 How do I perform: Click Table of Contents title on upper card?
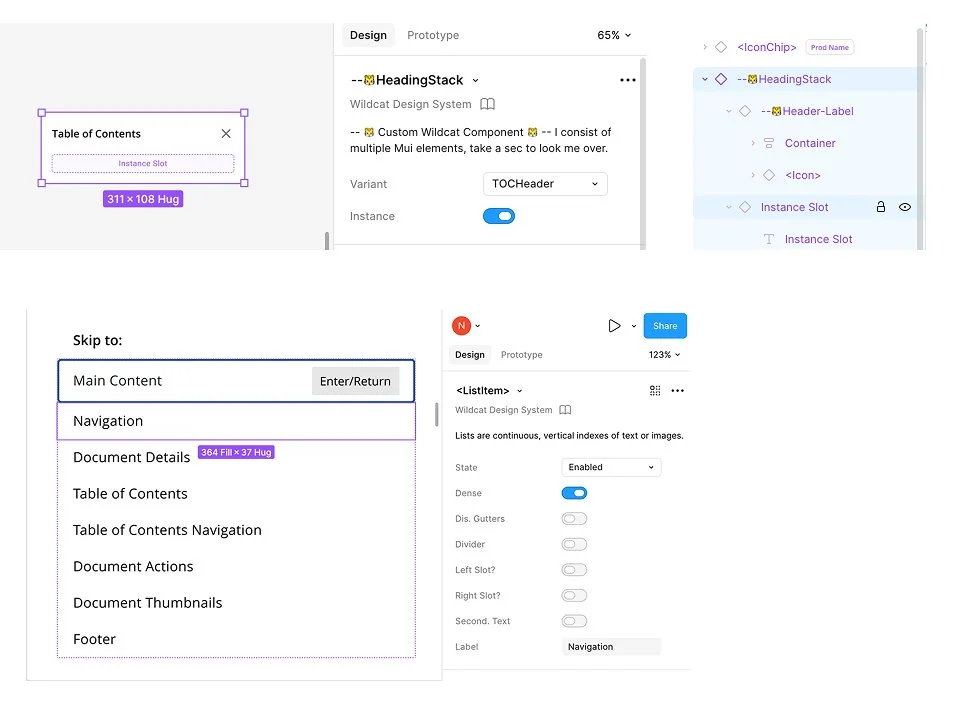96,134
